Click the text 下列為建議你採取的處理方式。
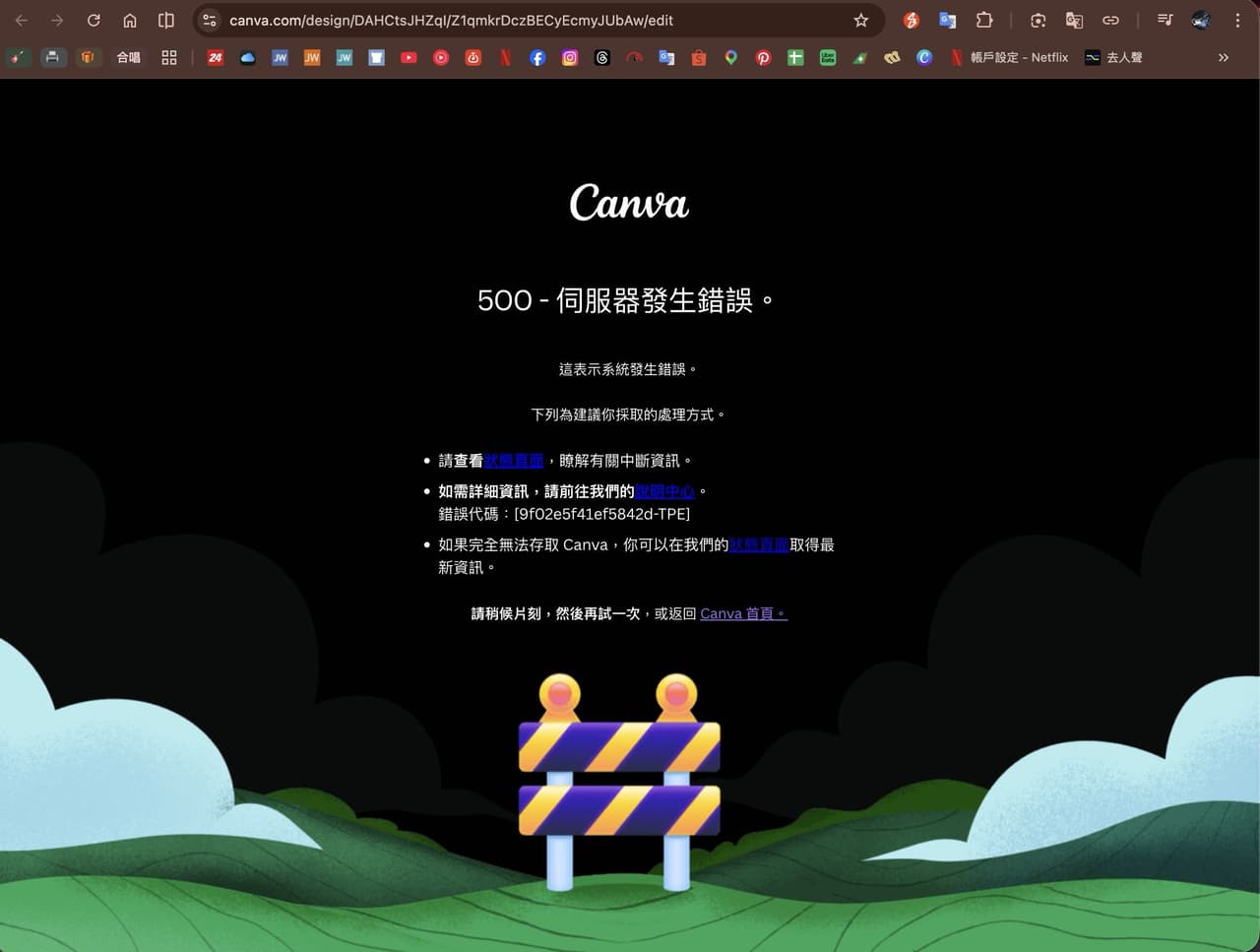This screenshot has height=952, width=1260. coord(629,414)
